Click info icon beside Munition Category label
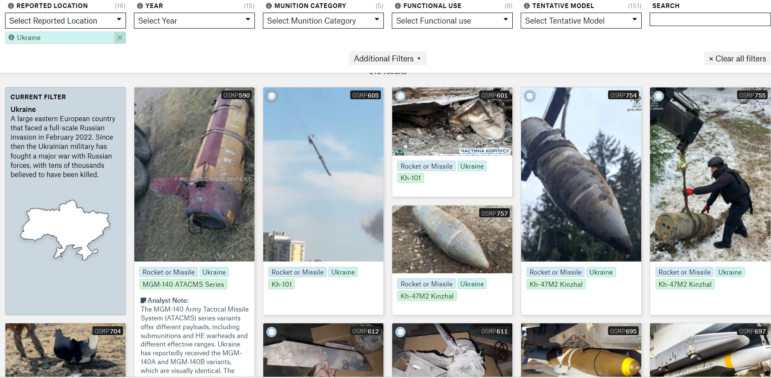The width and height of the screenshot is (771, 378). [268, 6]
